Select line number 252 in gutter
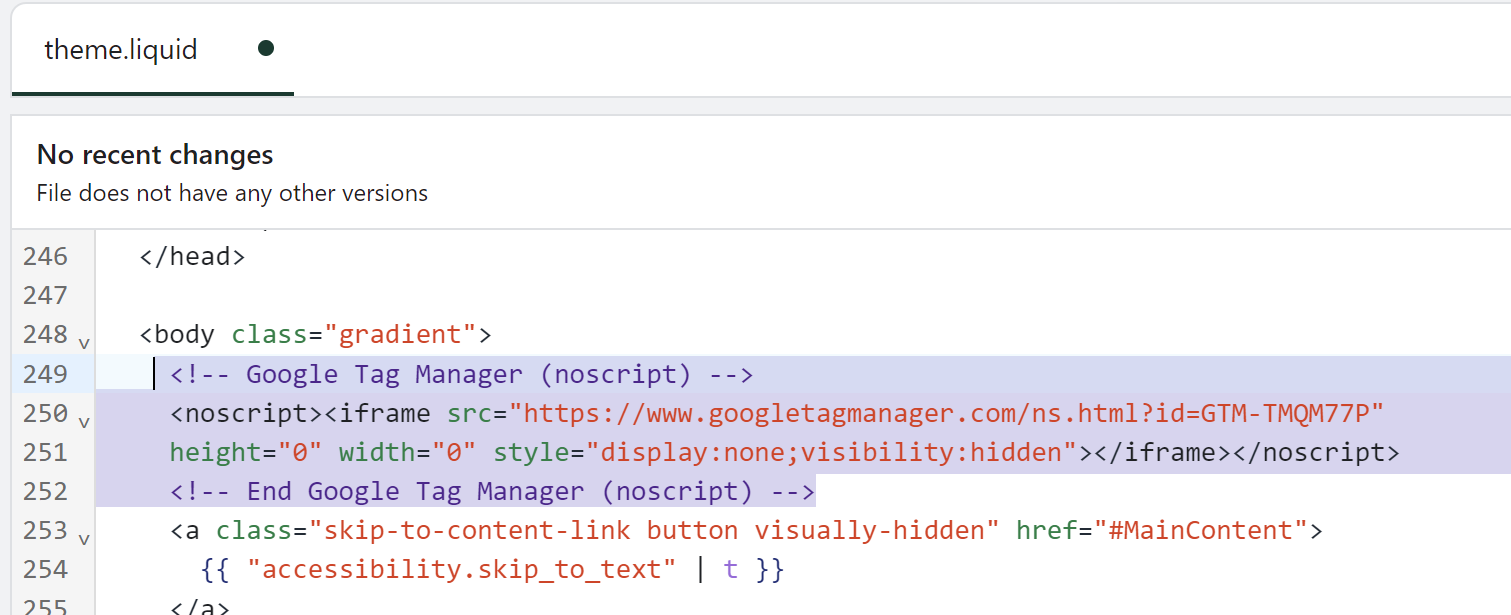The height and width of the screenshot is (615, 1511). pos(45,491)
